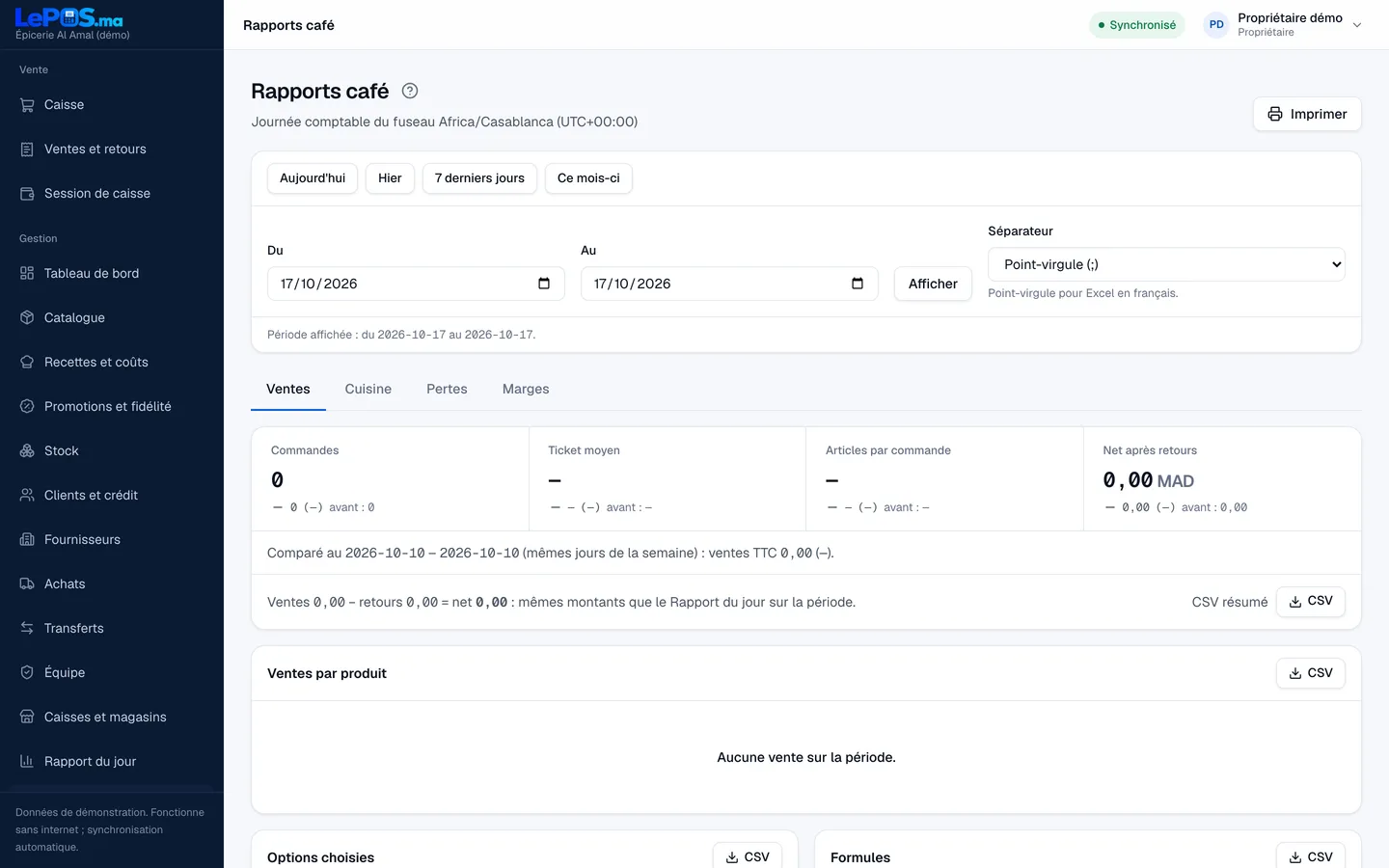Click the Synchronisé status badge
Screen dimensions: 1389x868
[1137, 25]
